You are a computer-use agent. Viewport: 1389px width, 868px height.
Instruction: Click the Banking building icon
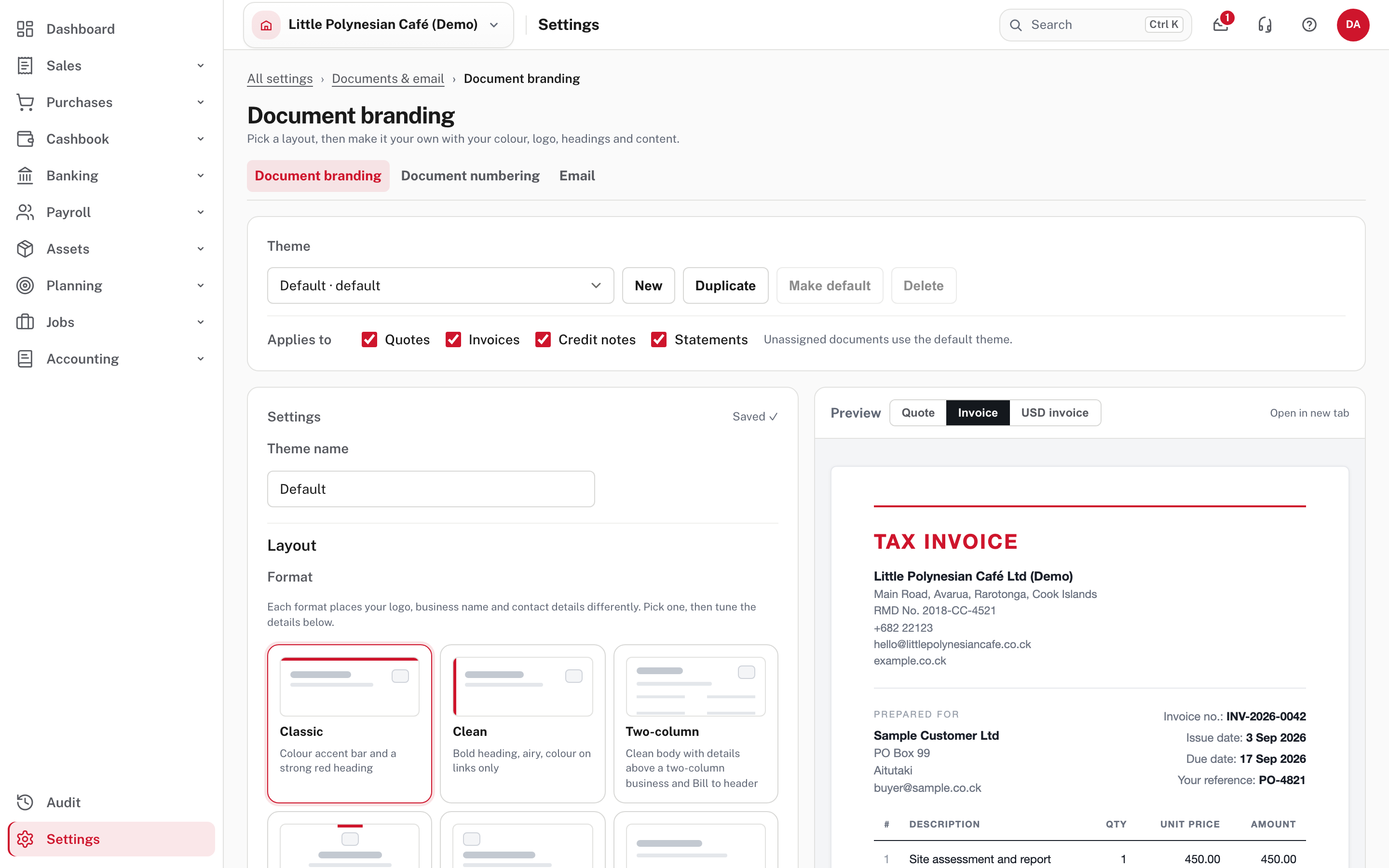coord(25,176)
